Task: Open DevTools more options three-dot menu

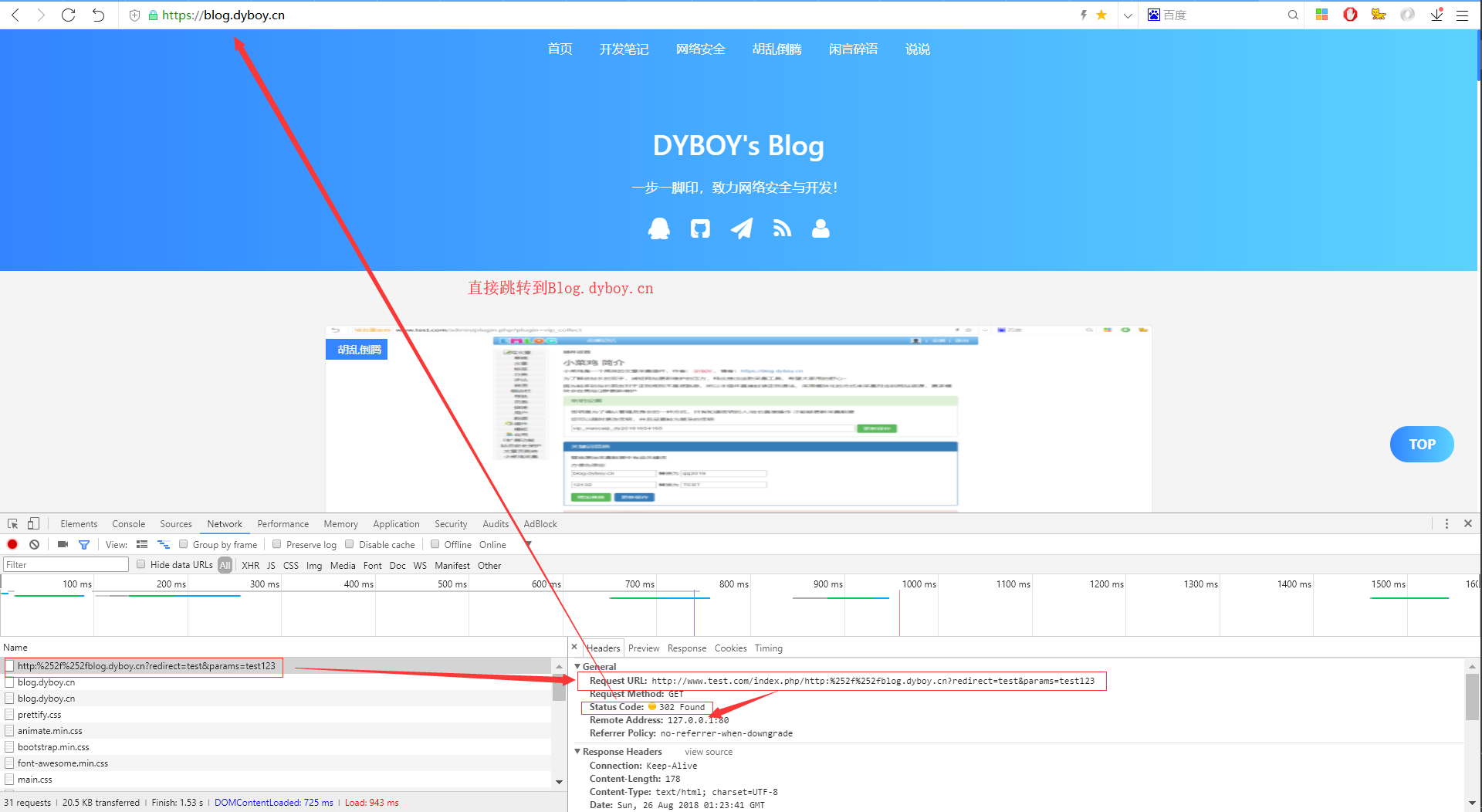Action: 1446,523
